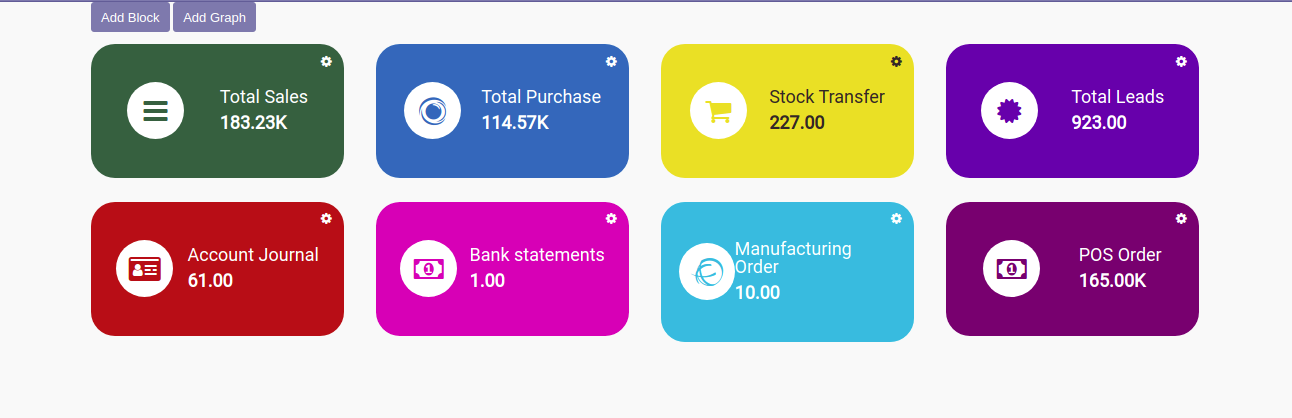Screen dimensions: 1292x418
Task: Open settings gear on Manufacturing Order tile
Action: (x=896, y=218)
